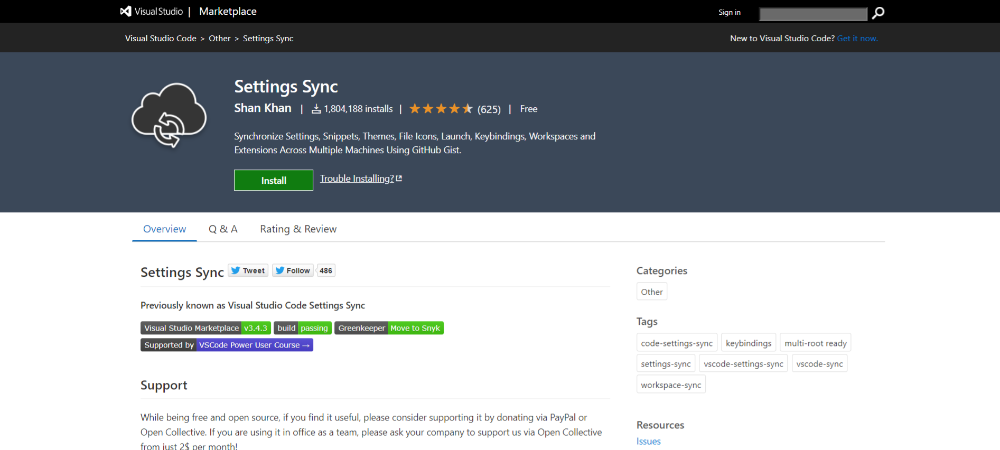Go to Visual Studio Code breadcrumb

[161, 38]
